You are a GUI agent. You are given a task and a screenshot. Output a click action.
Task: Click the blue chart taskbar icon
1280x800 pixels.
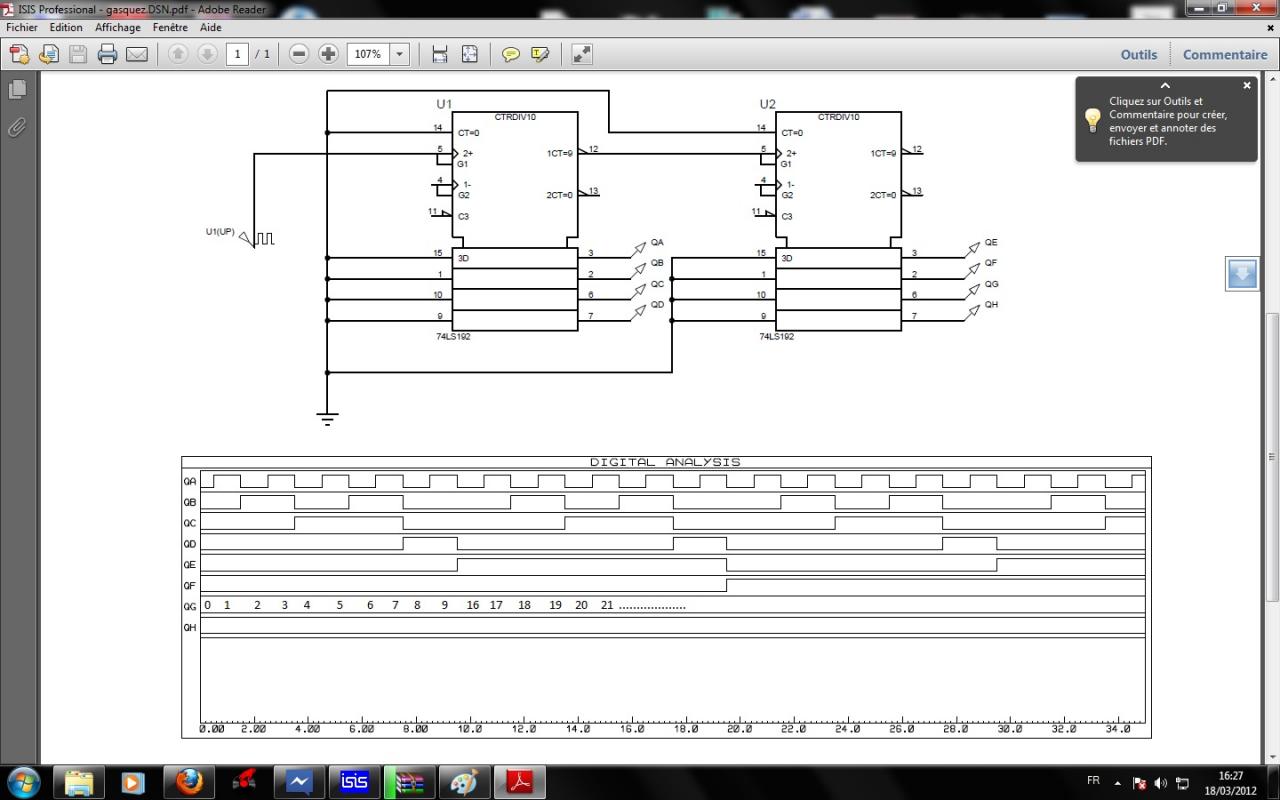(299, 781)
